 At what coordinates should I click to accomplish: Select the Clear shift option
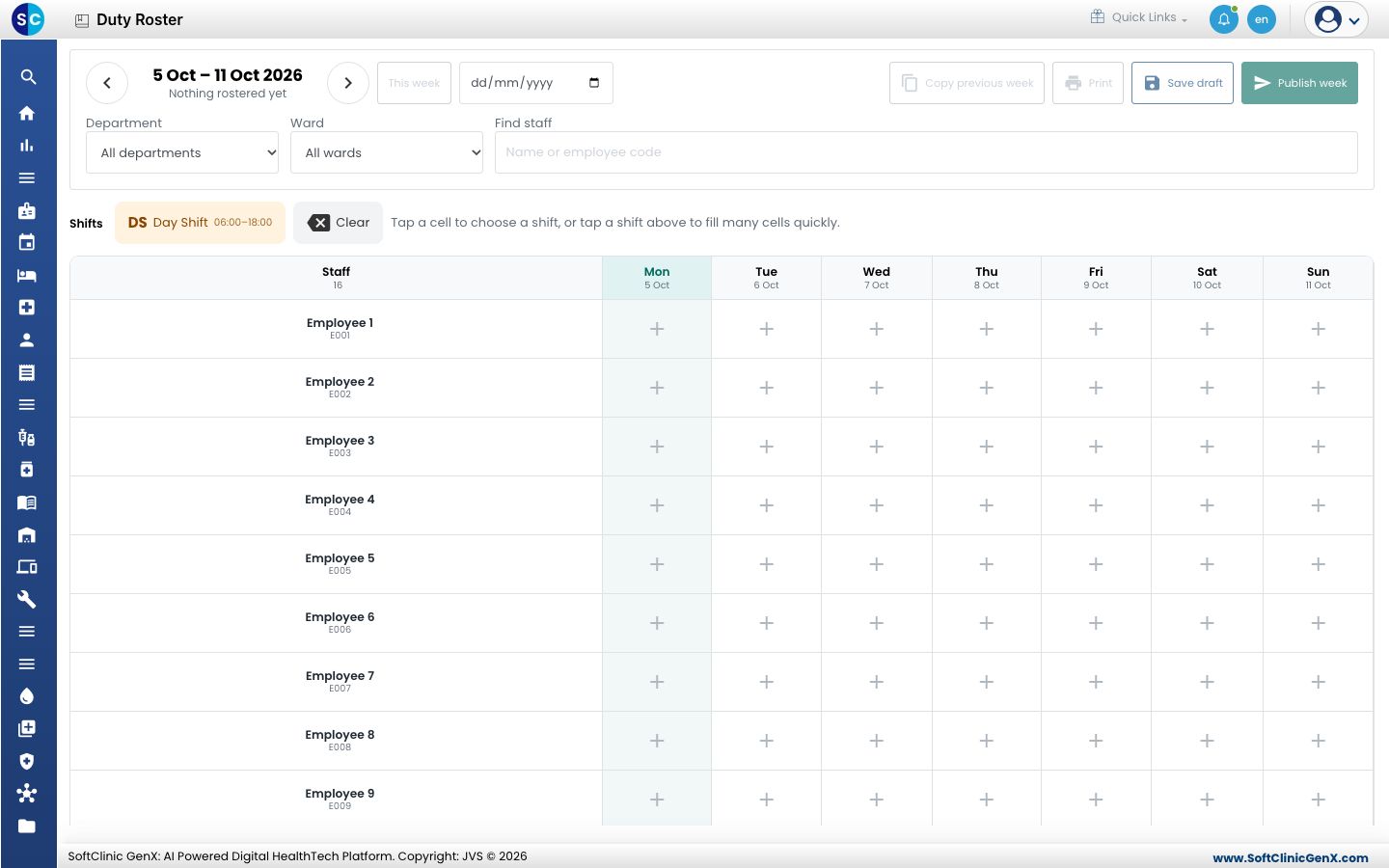coord(339,223)
